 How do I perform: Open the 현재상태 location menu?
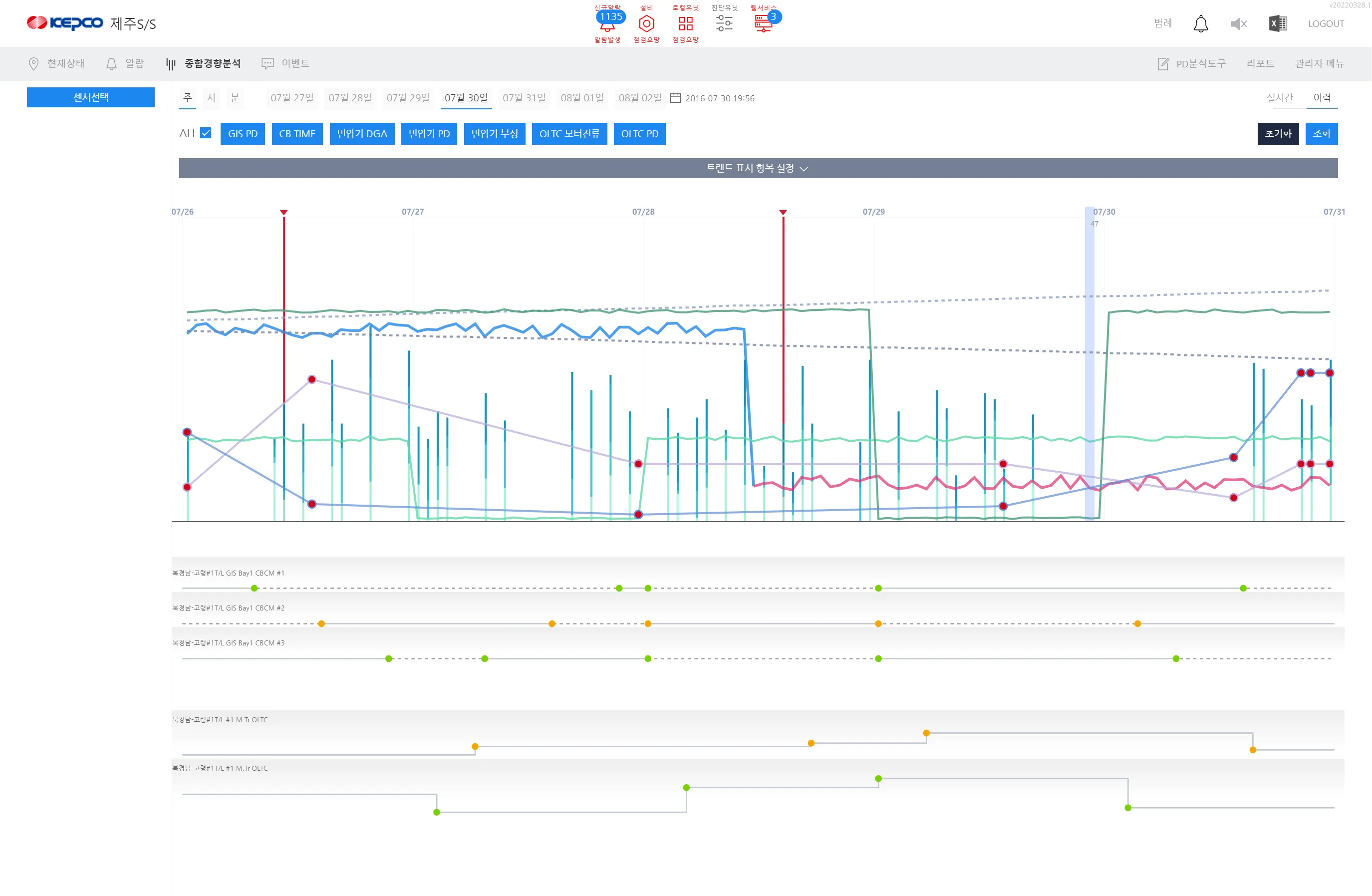pyautogui.click(x=56, y=63)
